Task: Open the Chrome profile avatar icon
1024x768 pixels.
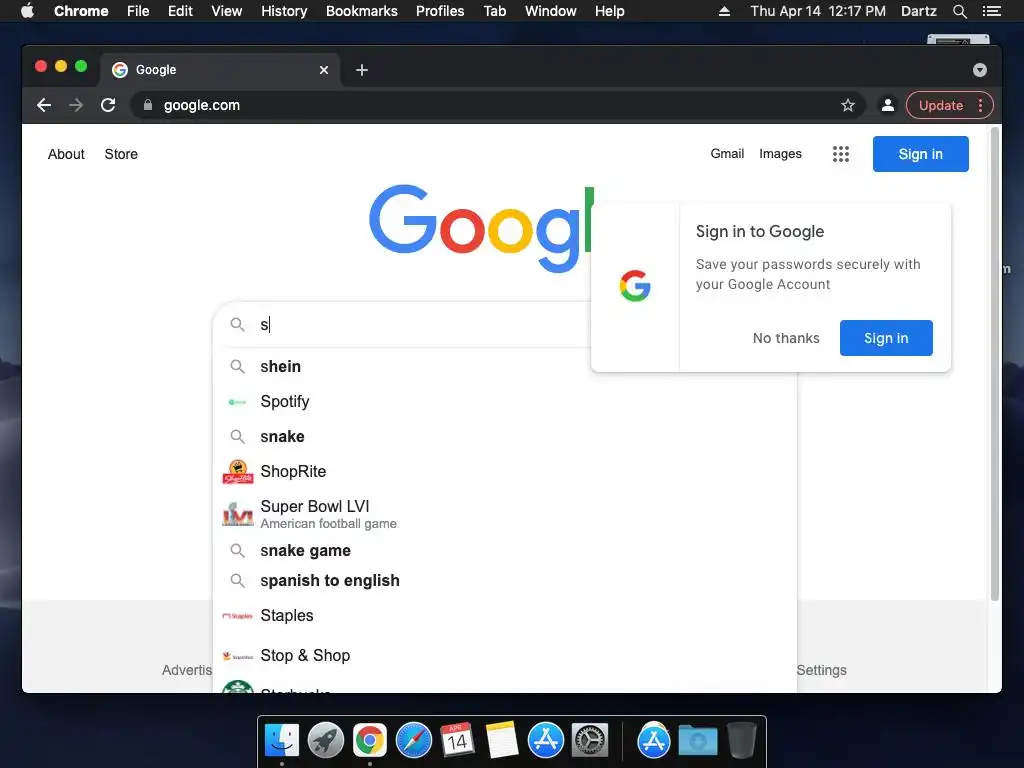Action: [x=888, y=105]
